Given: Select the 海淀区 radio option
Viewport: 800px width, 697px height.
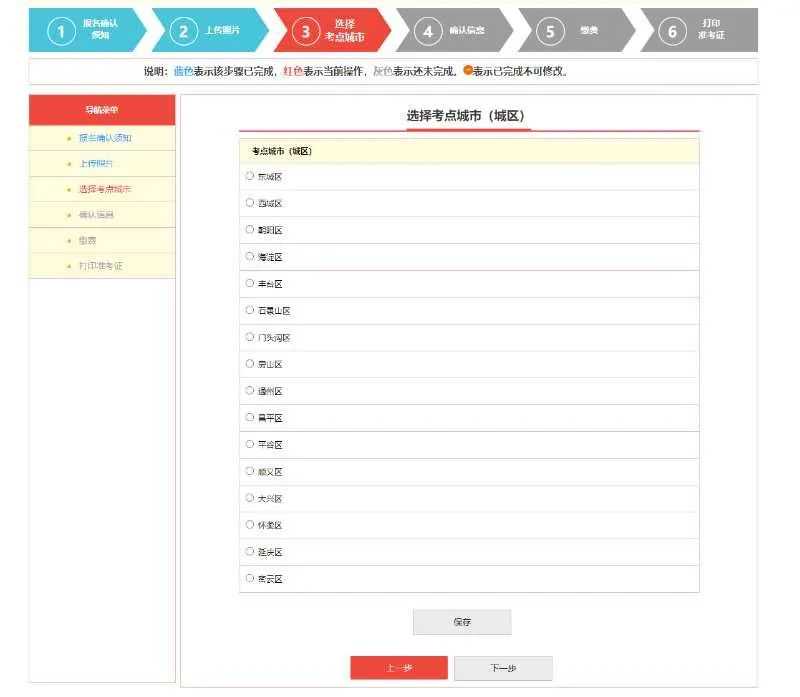Looking at the screenshot, I should click(250, 257).
